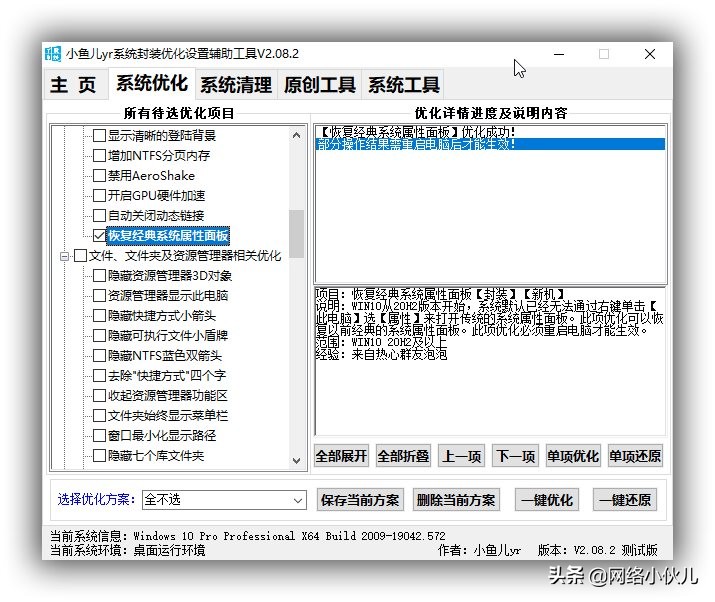Enable 开启GPU硬件加速 checkbox
The image size is (715, 602).
click(x=99, y=196)
